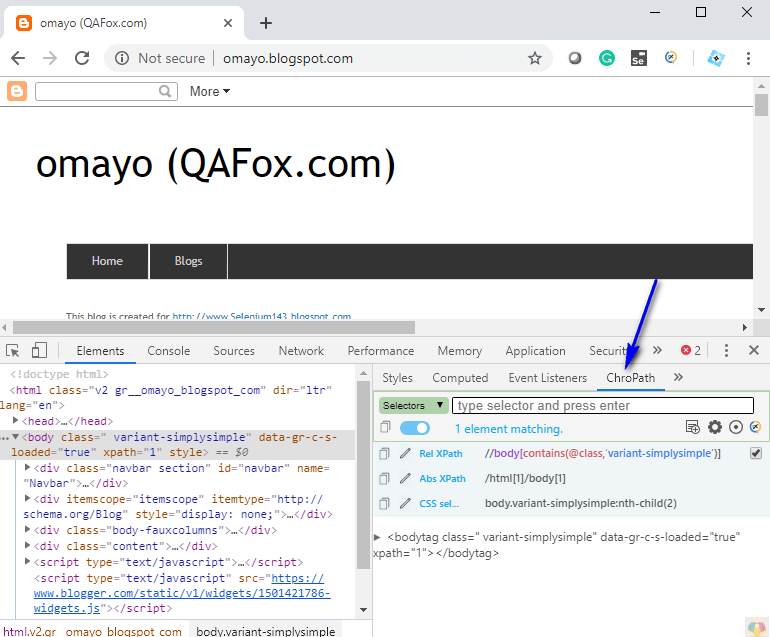Edit the Abs XPath with pencil icon
770x637 pixels.
[x=405, y=478]
